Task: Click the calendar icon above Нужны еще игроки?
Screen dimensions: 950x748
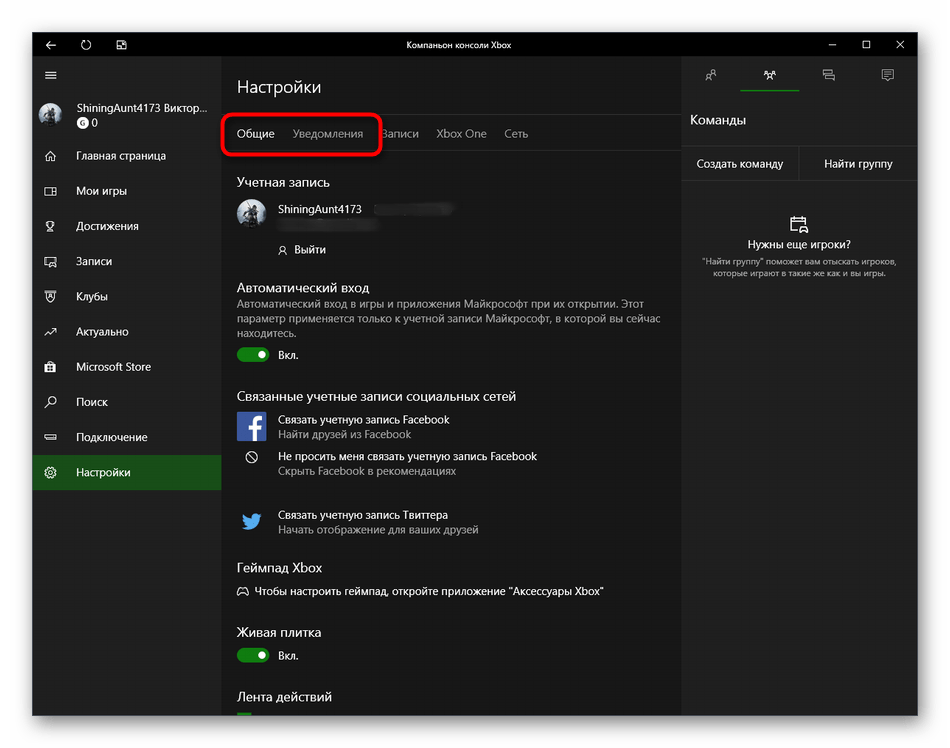Action: 799,224
